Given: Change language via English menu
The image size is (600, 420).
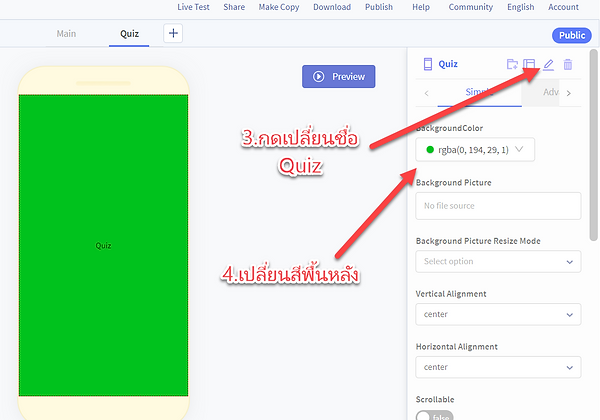Looking at the screenshot, I should pyautogui.click(x=521, y=7).
